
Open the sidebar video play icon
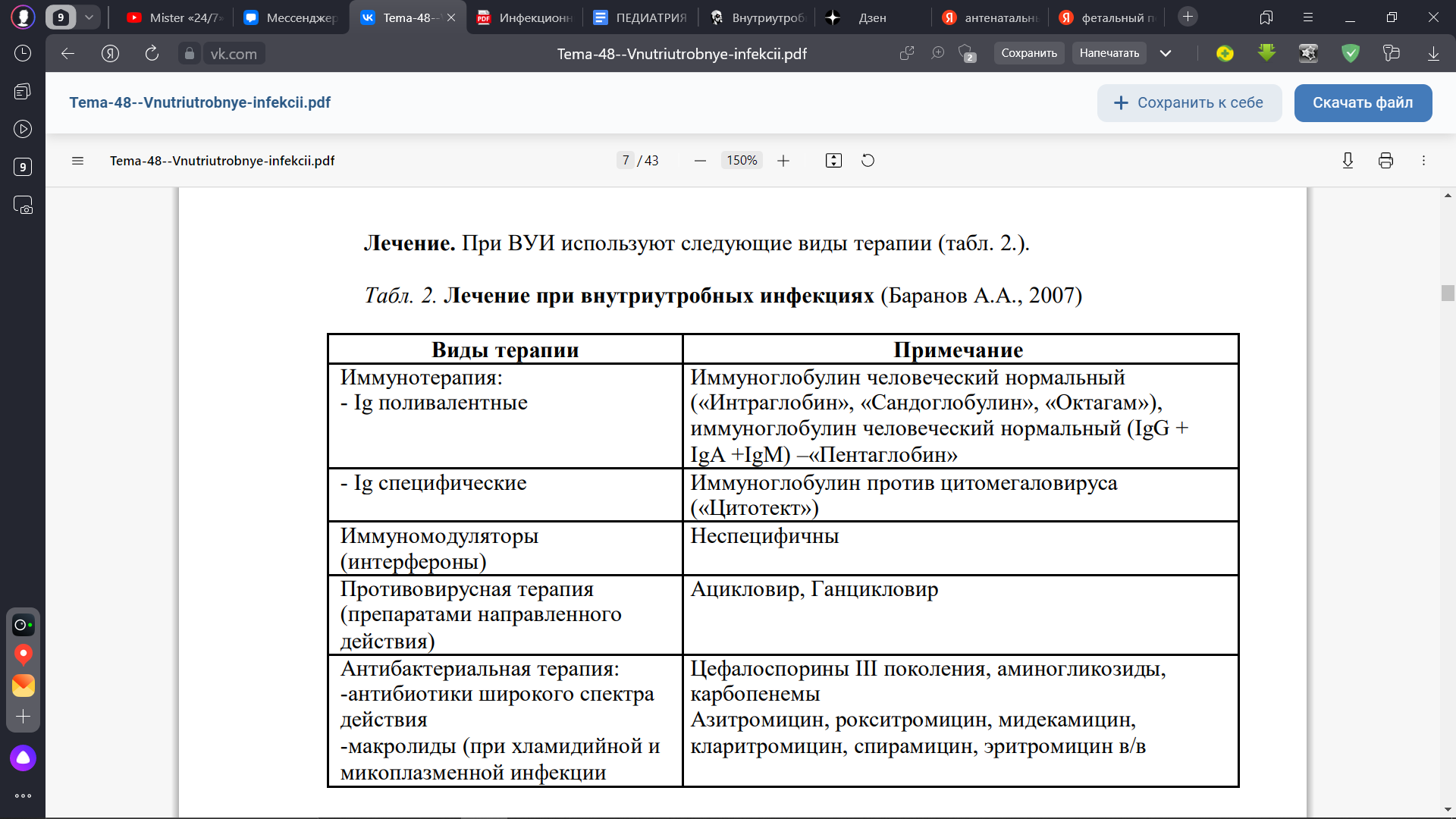(23, 129)
